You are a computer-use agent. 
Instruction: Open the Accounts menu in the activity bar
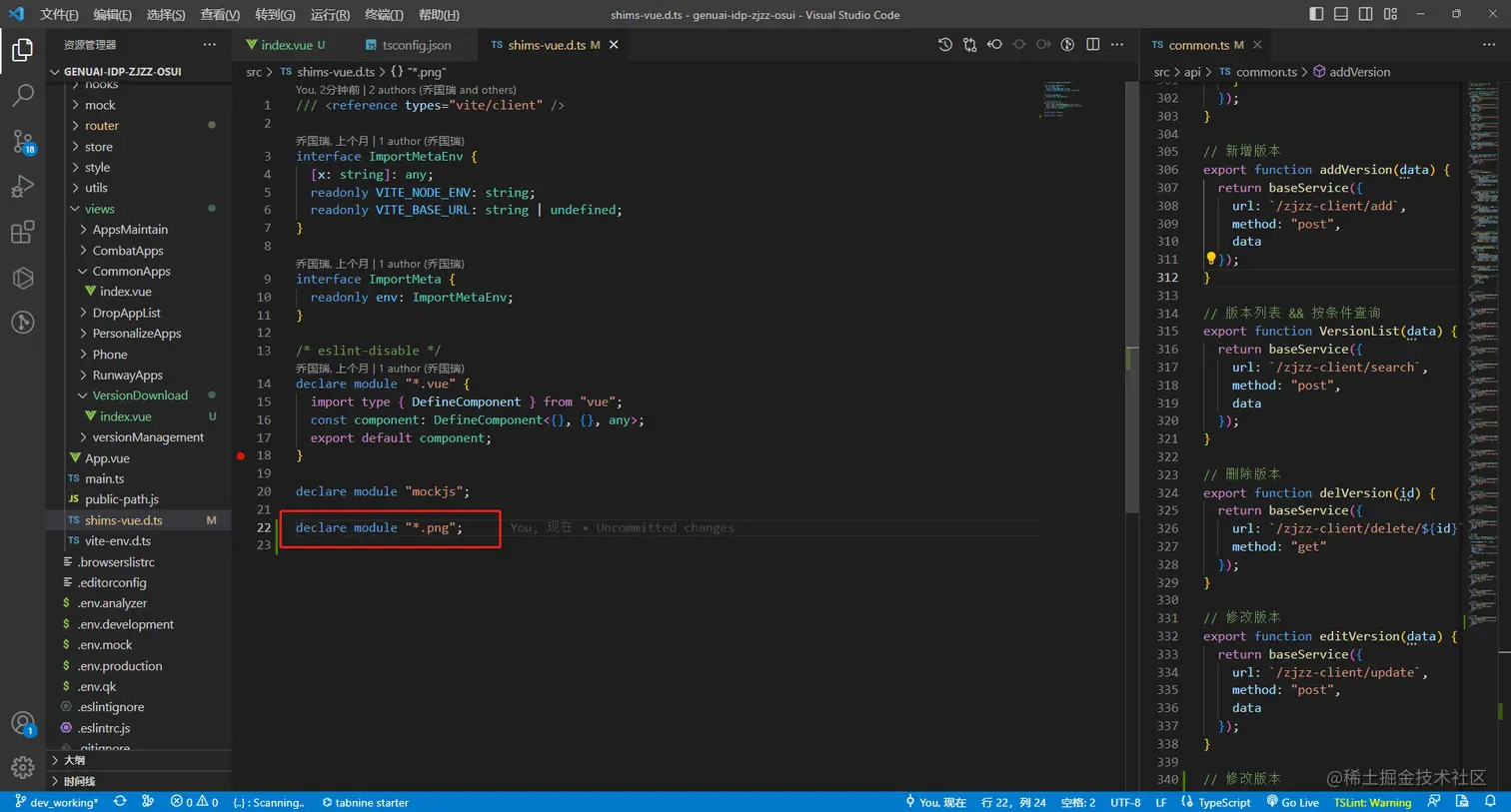pos(22,723)
